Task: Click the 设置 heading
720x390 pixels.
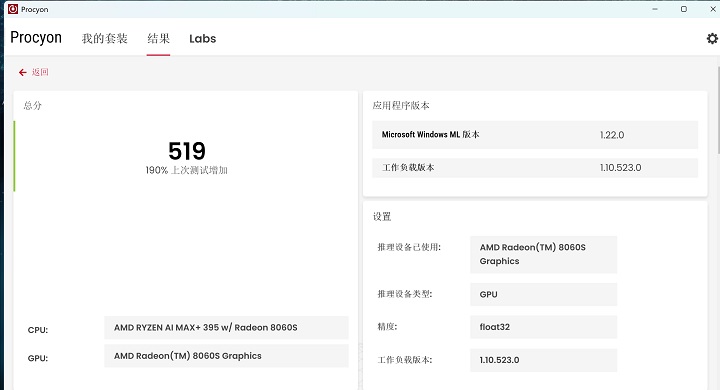Action: [382, 217]
